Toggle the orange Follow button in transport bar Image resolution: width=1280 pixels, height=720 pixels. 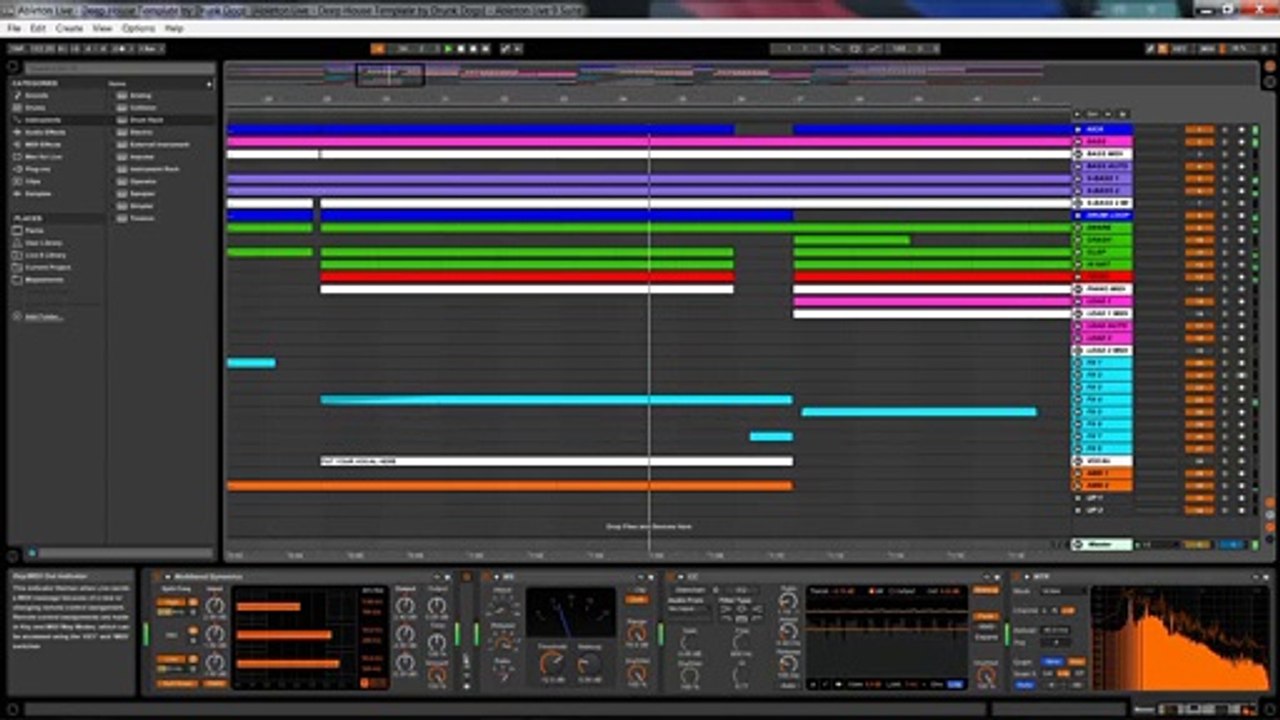[x=378, y=48]
